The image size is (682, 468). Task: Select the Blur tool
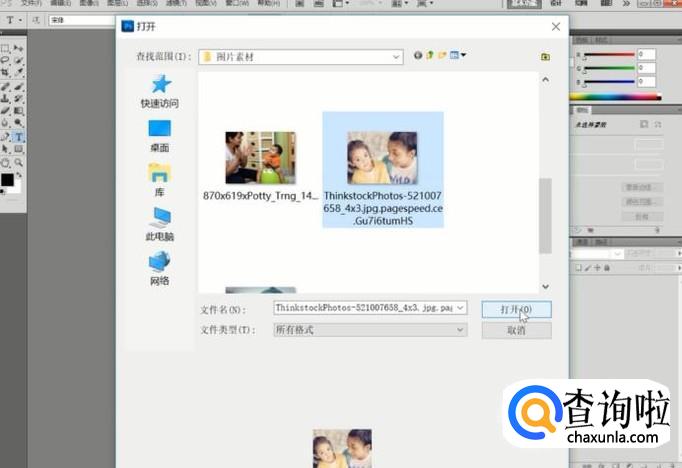click(5, 123)
